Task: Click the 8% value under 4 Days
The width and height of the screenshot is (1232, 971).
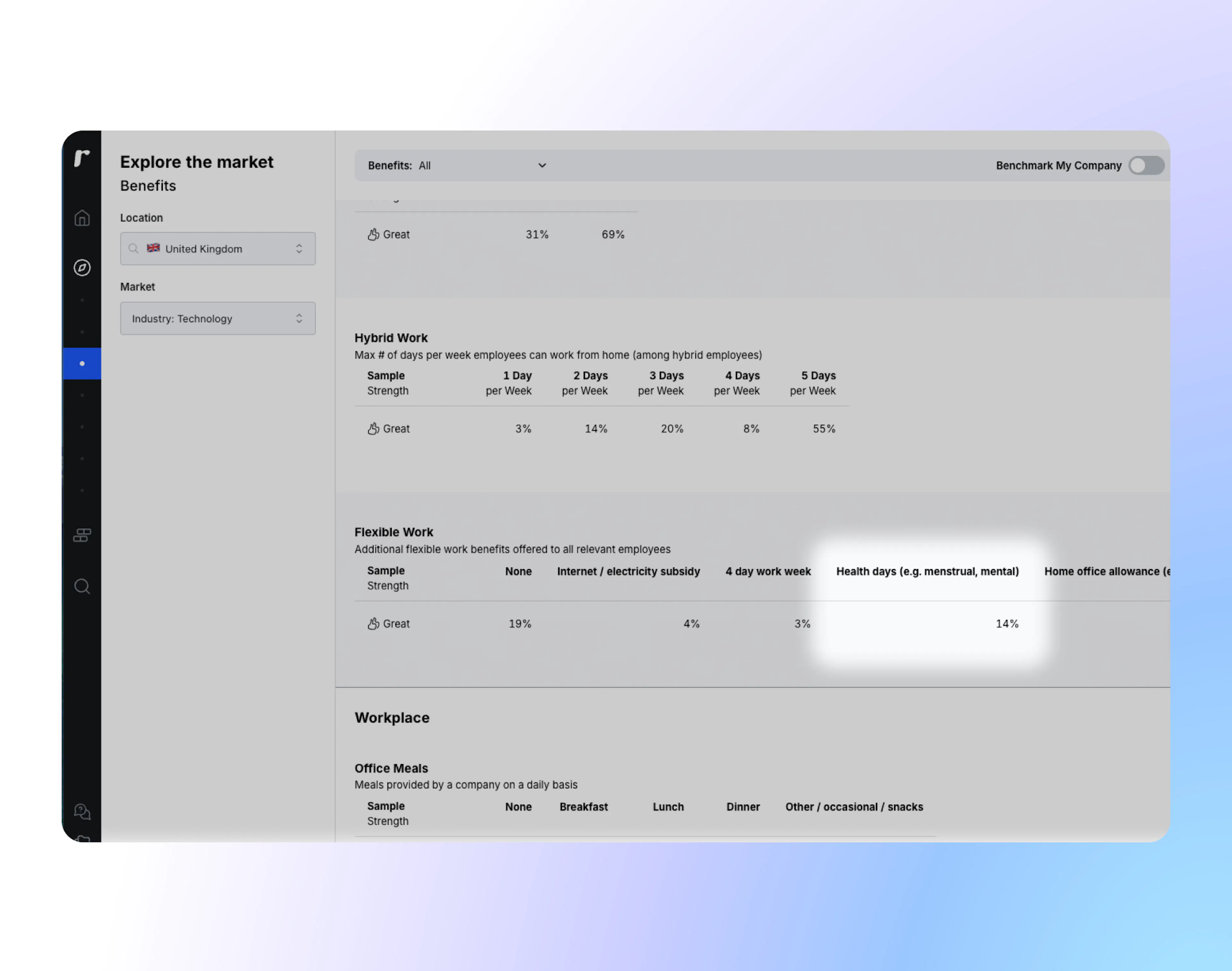Action: click(751, 429)
